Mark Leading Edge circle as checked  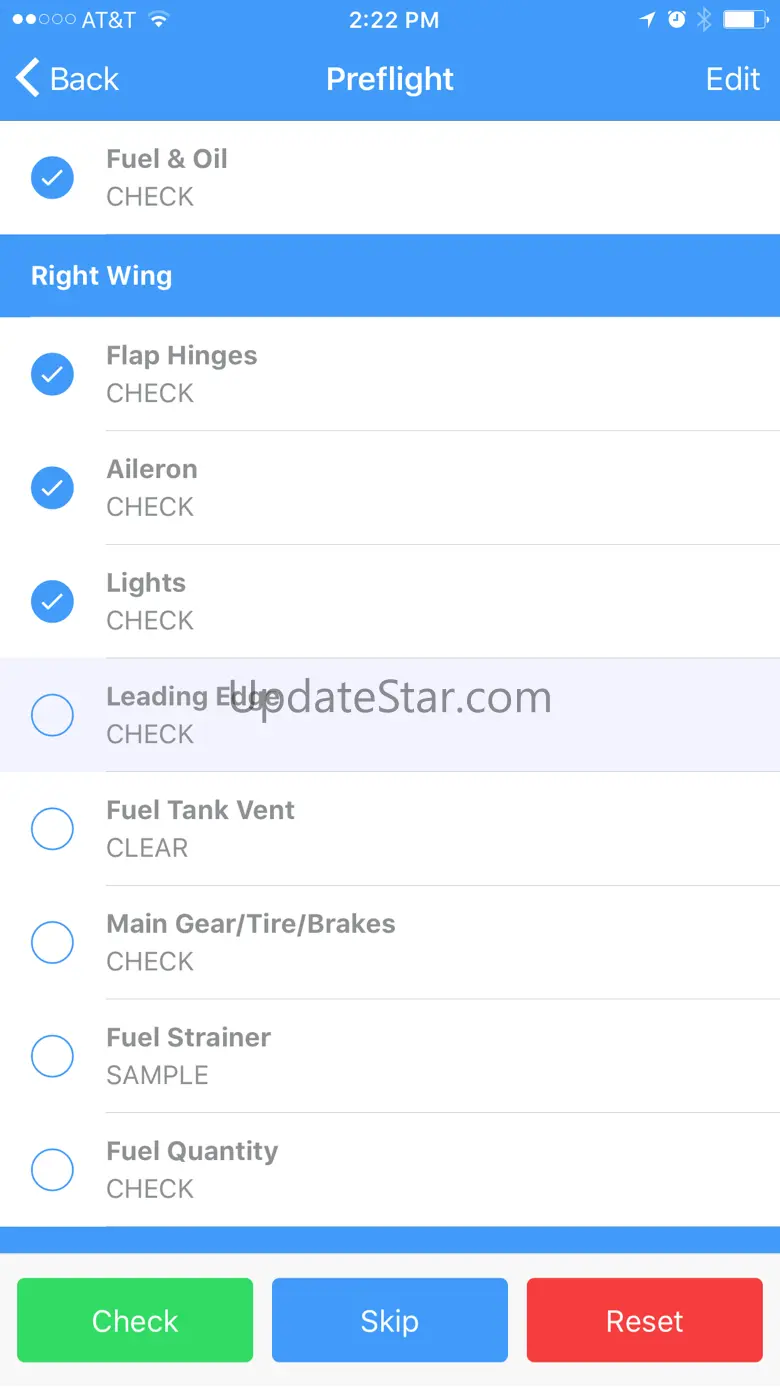tap(52, 715)
